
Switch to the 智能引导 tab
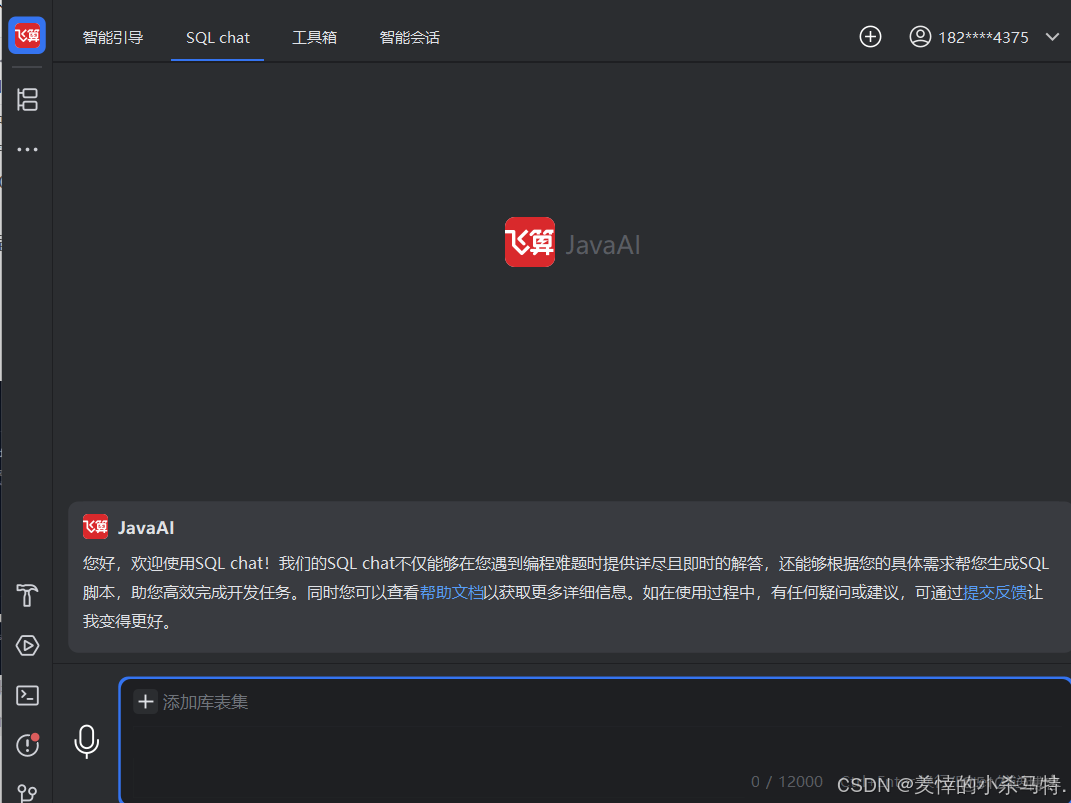click(113, 36)
